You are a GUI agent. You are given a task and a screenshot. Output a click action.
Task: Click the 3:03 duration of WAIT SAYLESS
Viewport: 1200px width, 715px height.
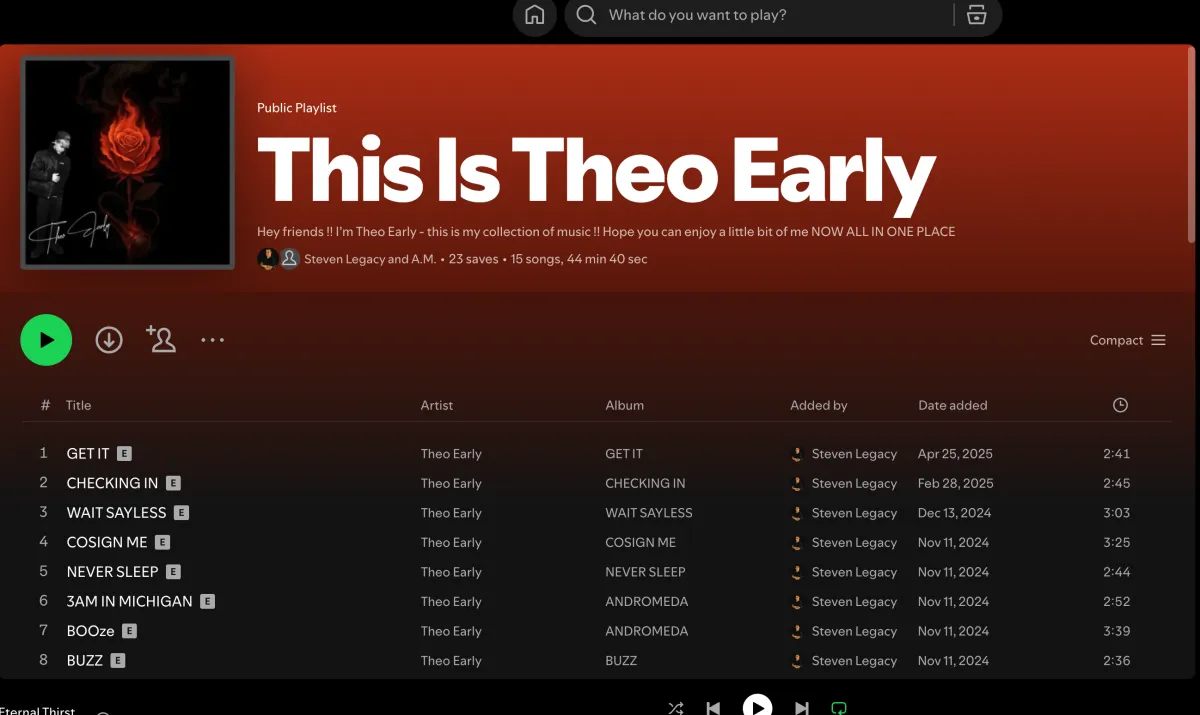point(1116,513)
